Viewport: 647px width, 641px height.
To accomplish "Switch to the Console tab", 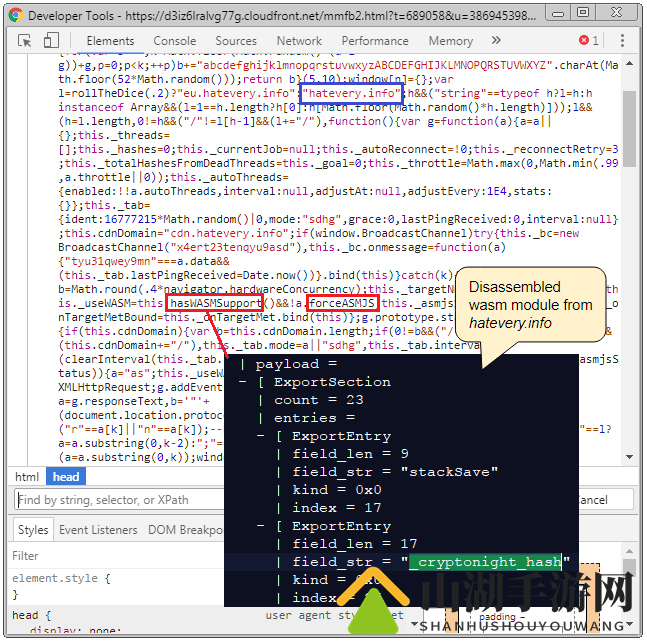I will [175, 41].
